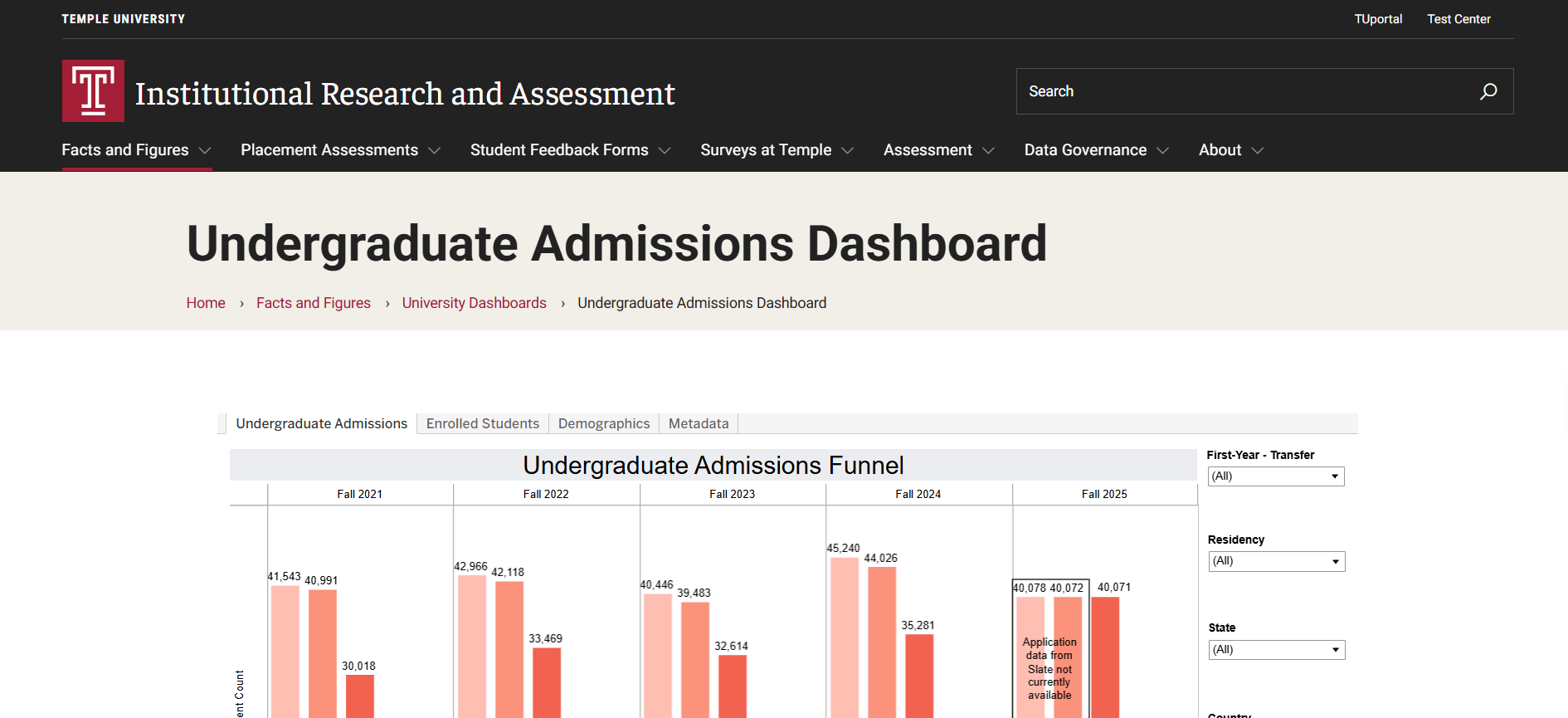Expand the Data Governance chevron

pos(1162,150)
